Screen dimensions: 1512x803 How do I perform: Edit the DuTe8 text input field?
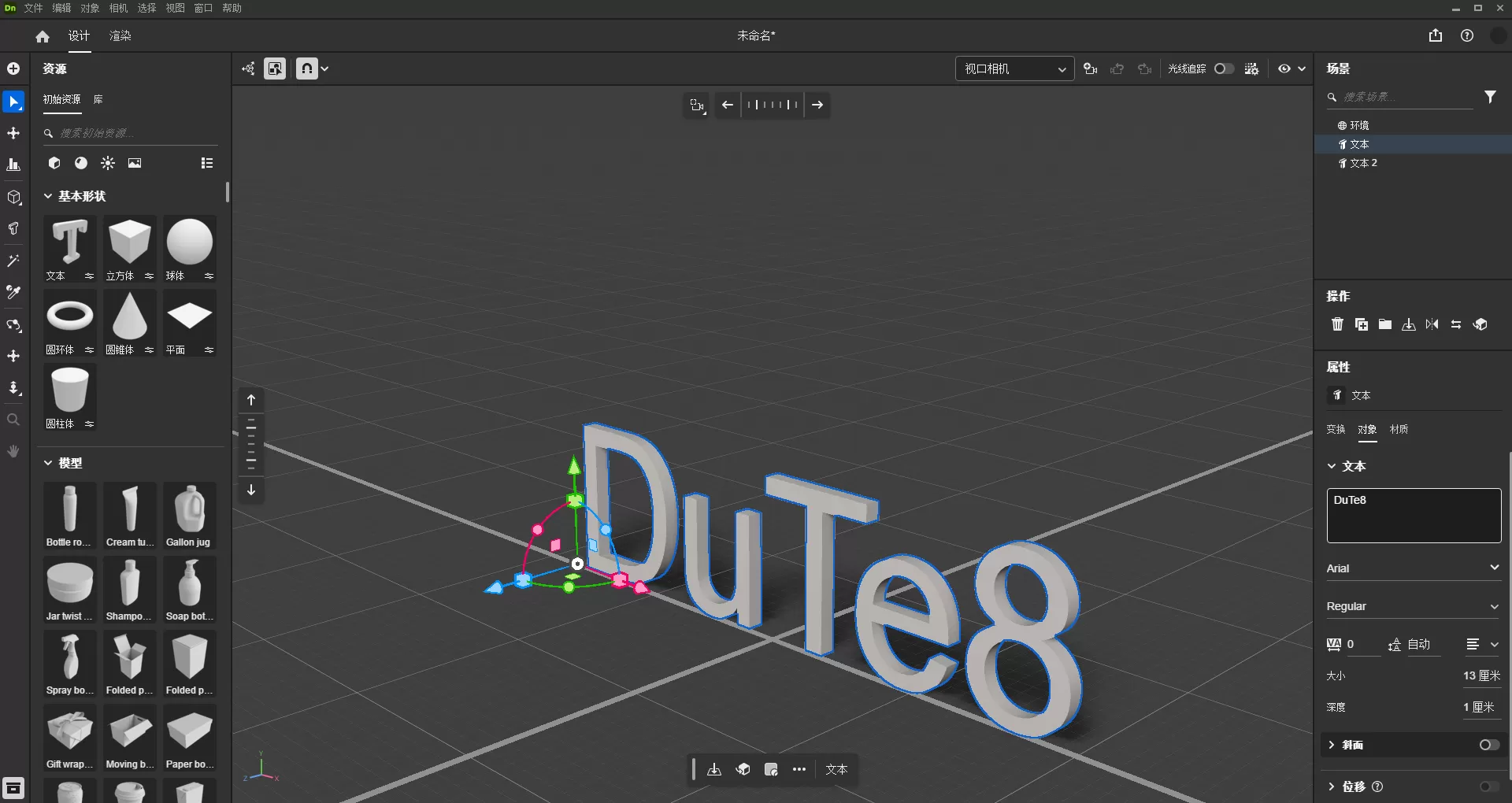[1413, 516]
